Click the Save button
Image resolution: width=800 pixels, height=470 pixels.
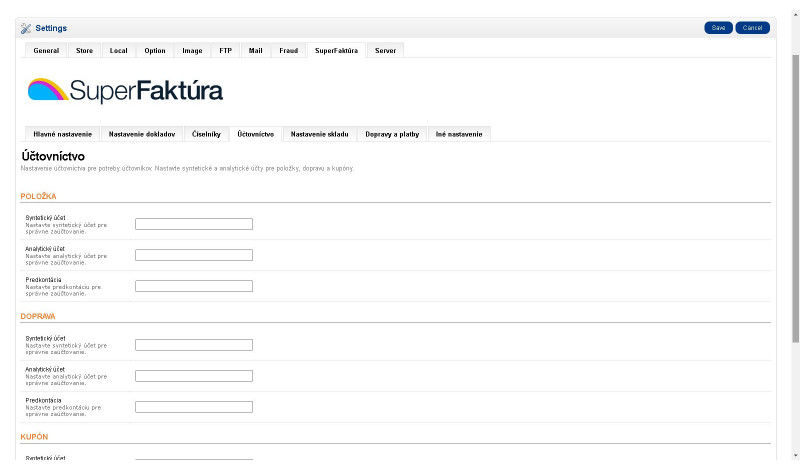pyautogui.click(x=718, y=28)
